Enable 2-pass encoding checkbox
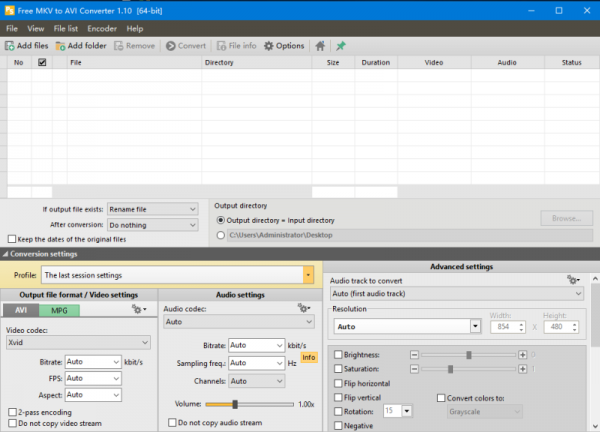Screen dimensions: 600x432 (x=13, y=412)
